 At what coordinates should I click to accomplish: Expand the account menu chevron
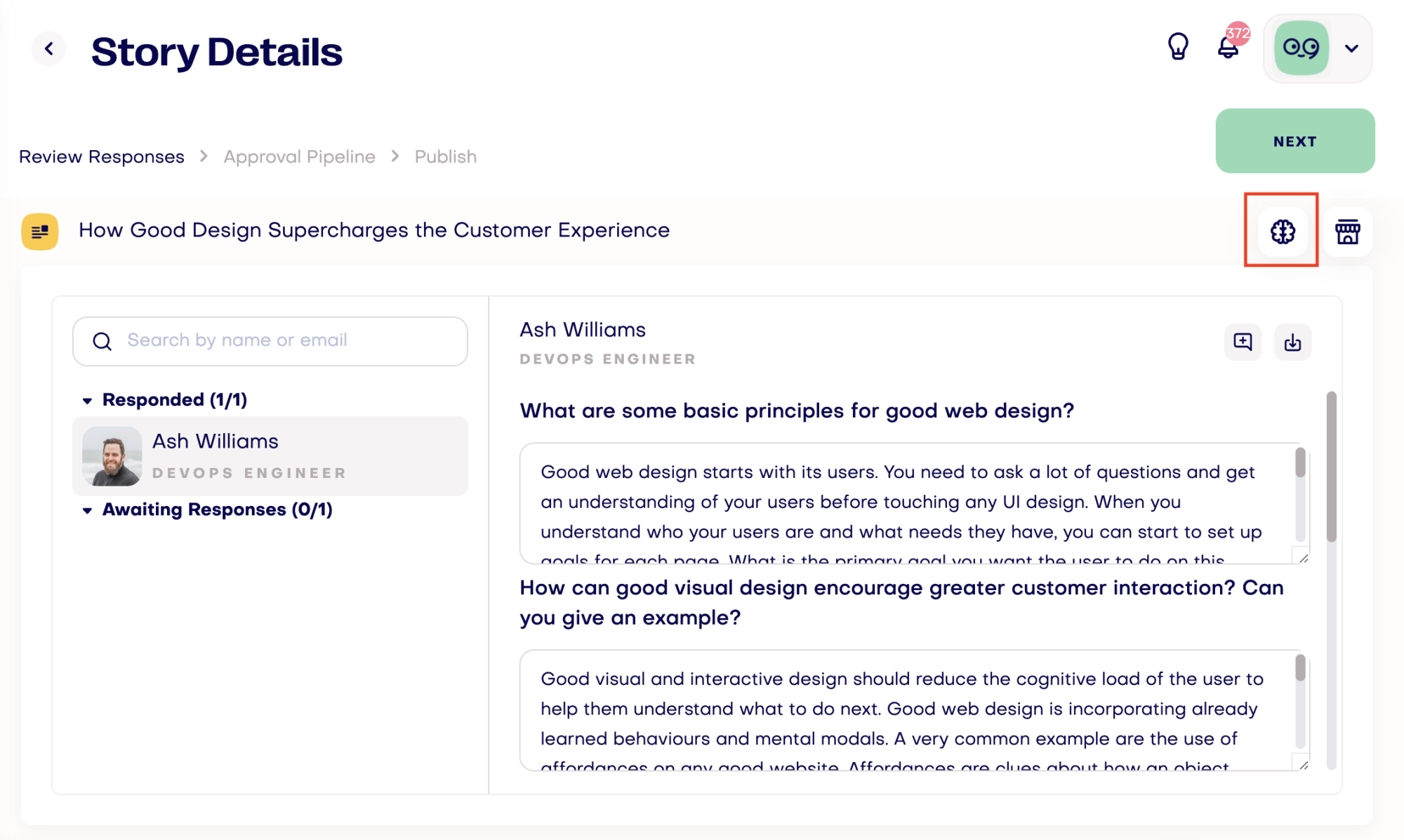point(1351,48)
